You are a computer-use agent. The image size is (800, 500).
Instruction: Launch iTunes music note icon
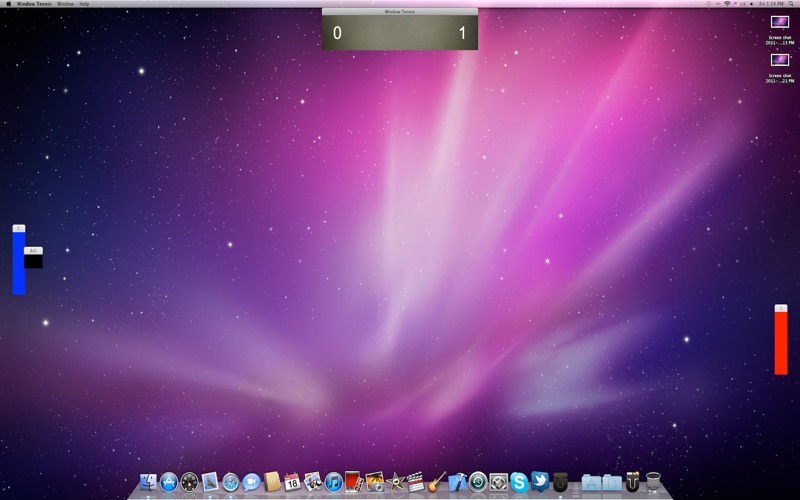click(x=334, y=482)
